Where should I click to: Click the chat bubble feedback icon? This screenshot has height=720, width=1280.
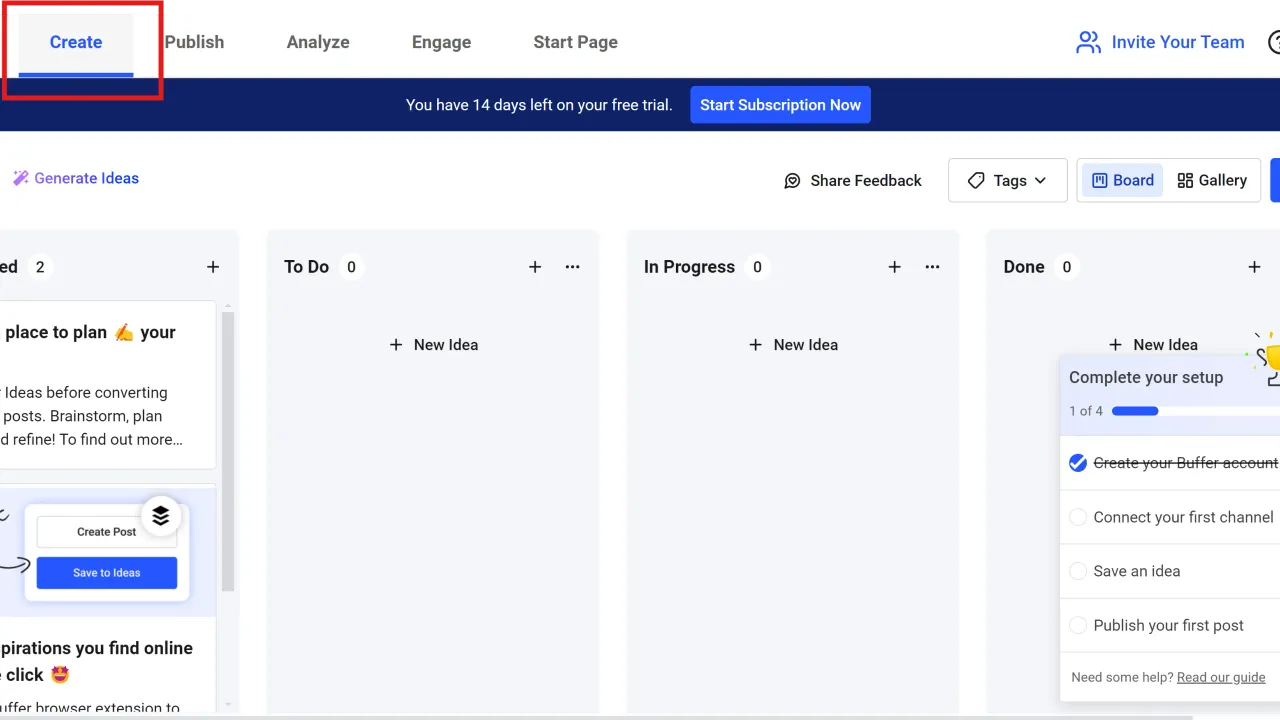pyautogui.click(x=792, y=181)
